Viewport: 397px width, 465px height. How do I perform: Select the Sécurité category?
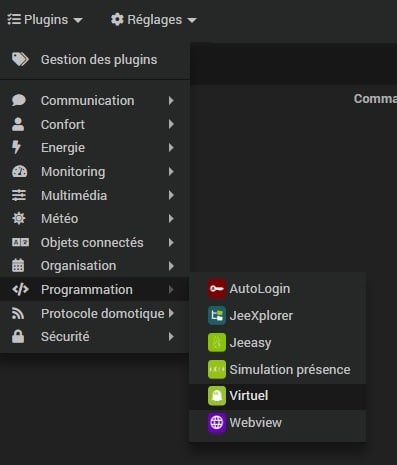[95, 337]
